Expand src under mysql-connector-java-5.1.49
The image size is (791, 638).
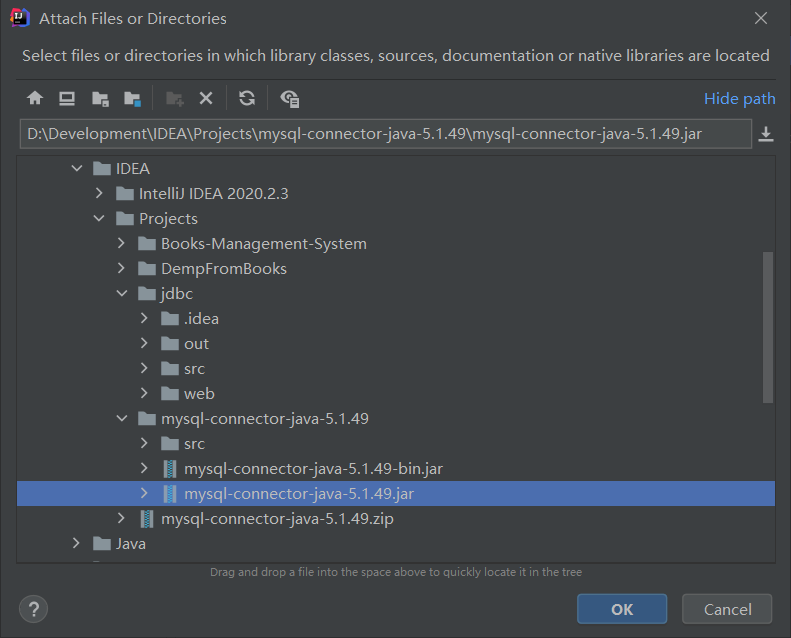[144, 443]
